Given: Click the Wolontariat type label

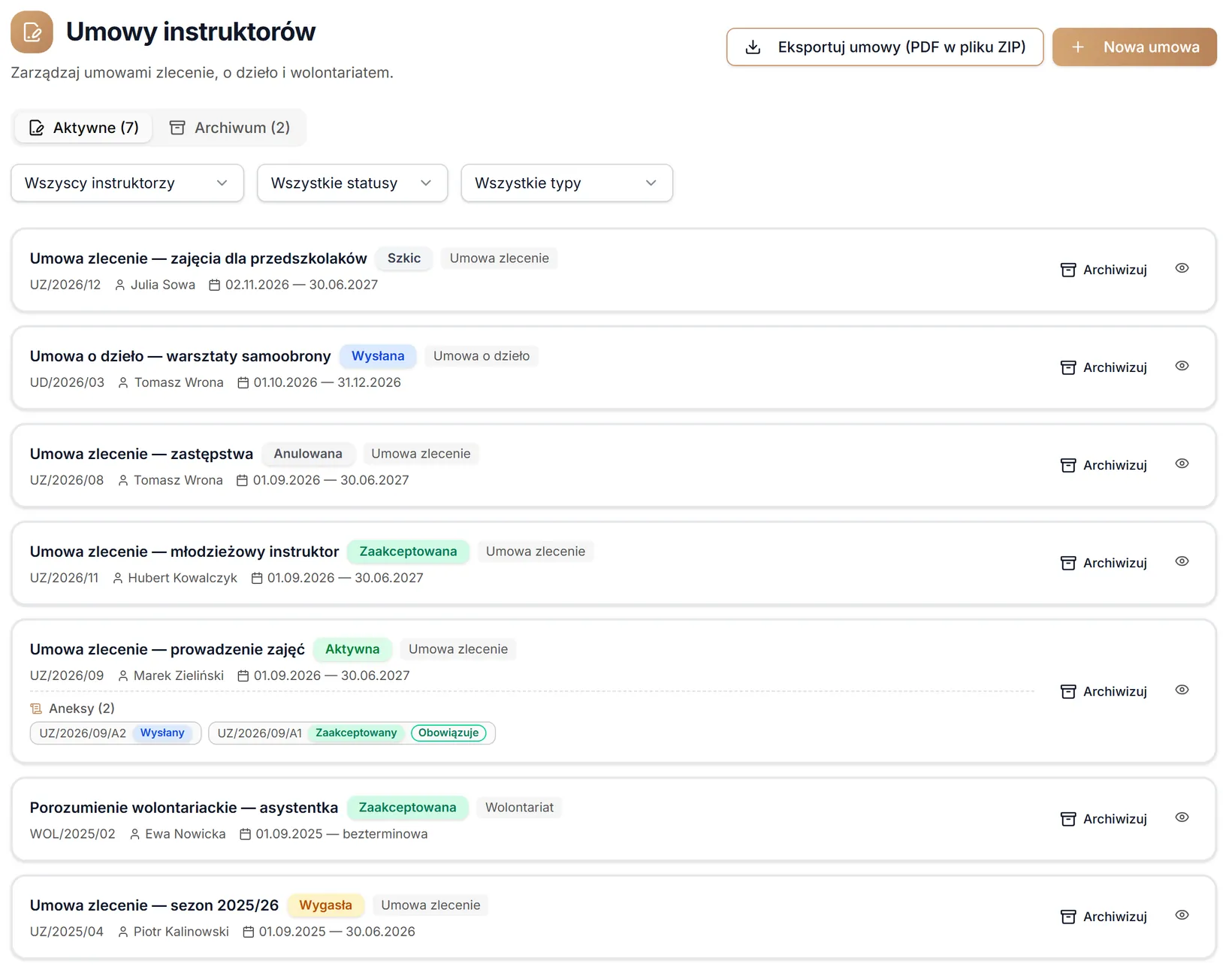Looking at the screenshot, I should pos(519,808).
